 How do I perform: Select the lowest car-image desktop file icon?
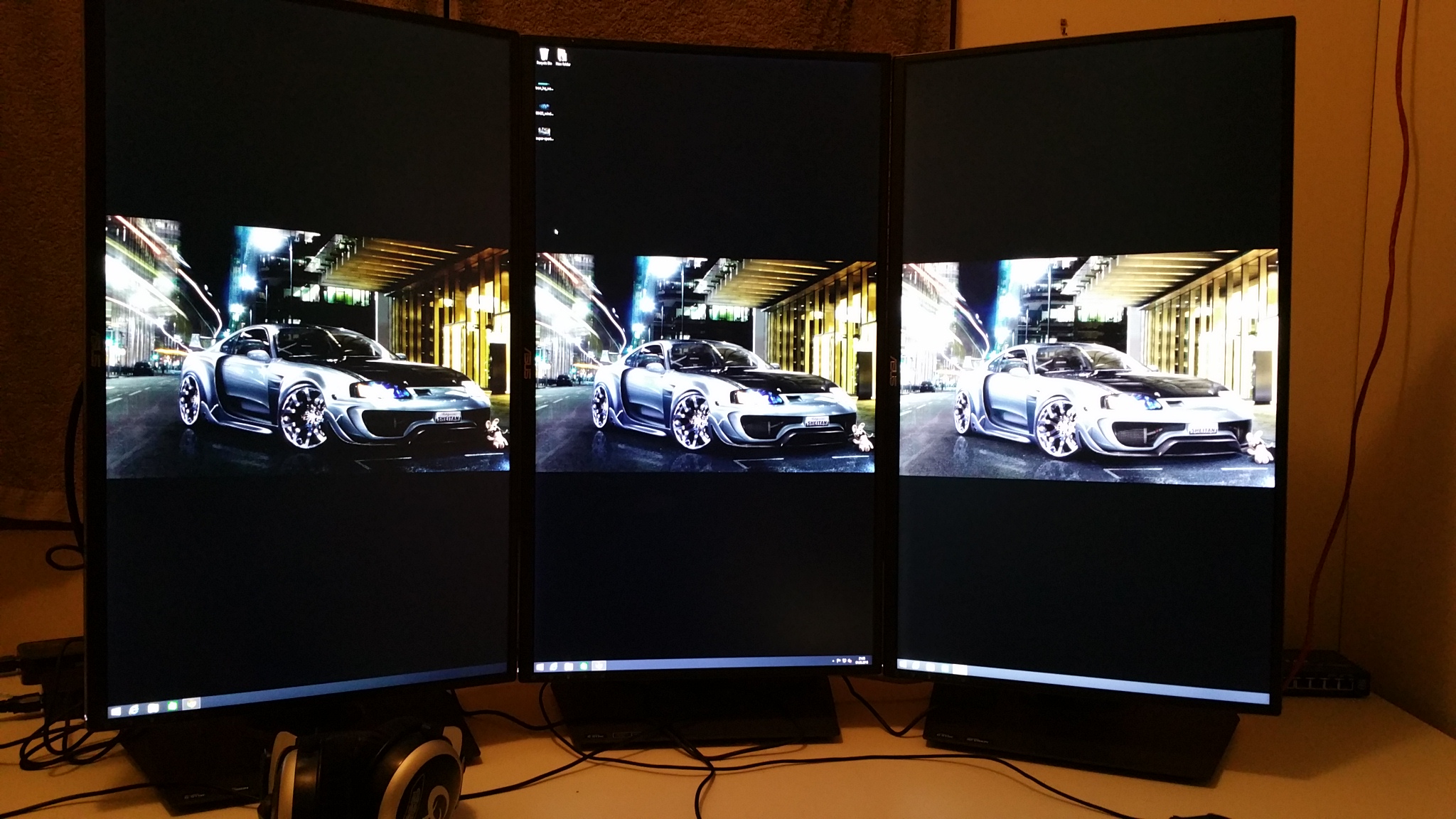click(x=544, y=134)
